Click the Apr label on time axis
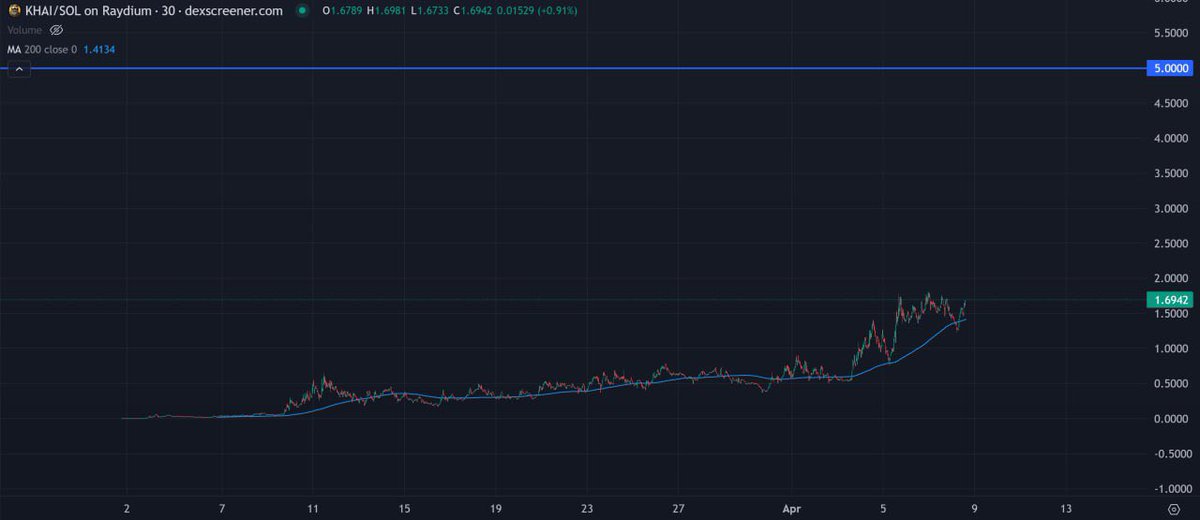Screen dimensions: 1200x520 click(792, 508)
